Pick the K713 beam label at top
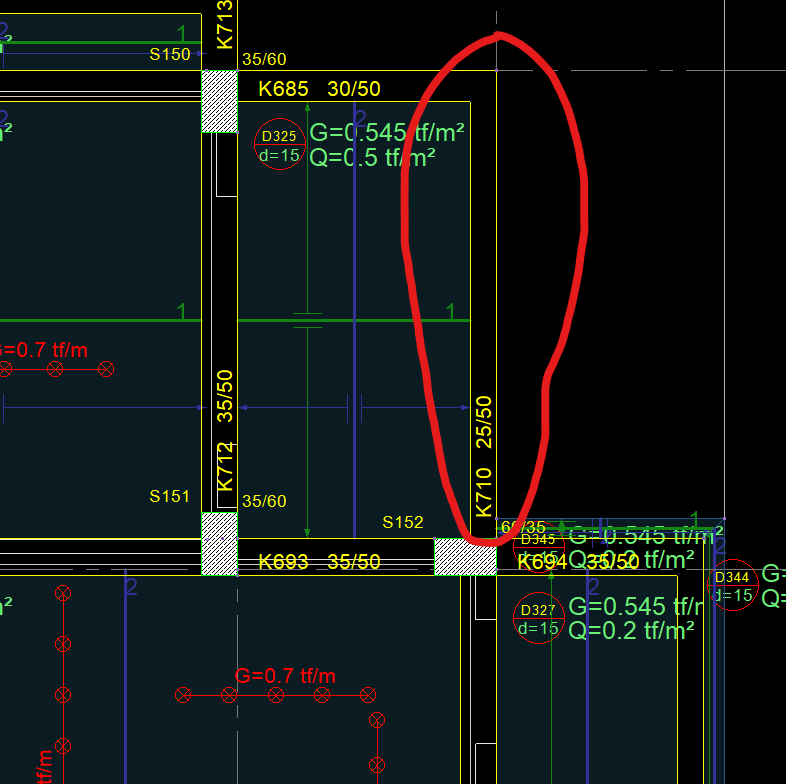The image size is (786, 784). point(225,25)
